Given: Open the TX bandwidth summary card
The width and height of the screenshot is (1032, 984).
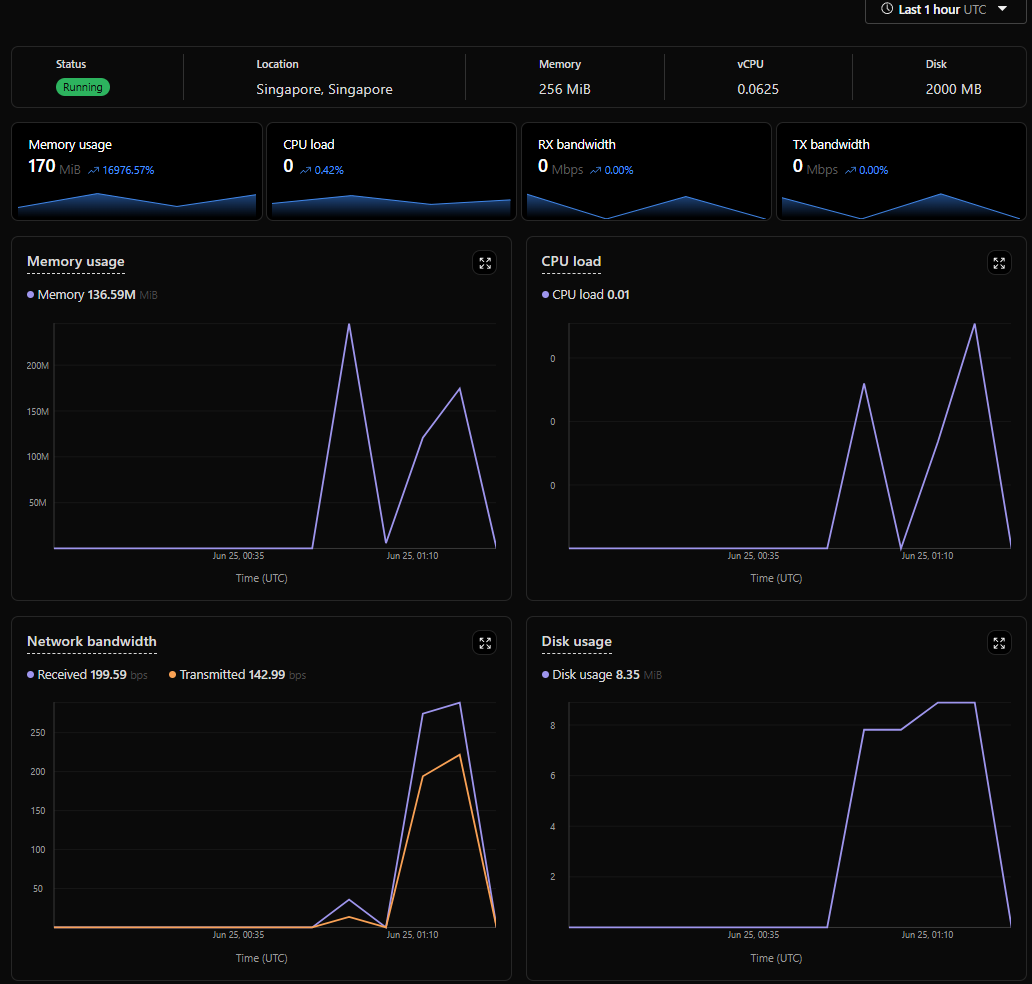Looking at the screenshot, I should pyautogui.click(x=901, y=171).
